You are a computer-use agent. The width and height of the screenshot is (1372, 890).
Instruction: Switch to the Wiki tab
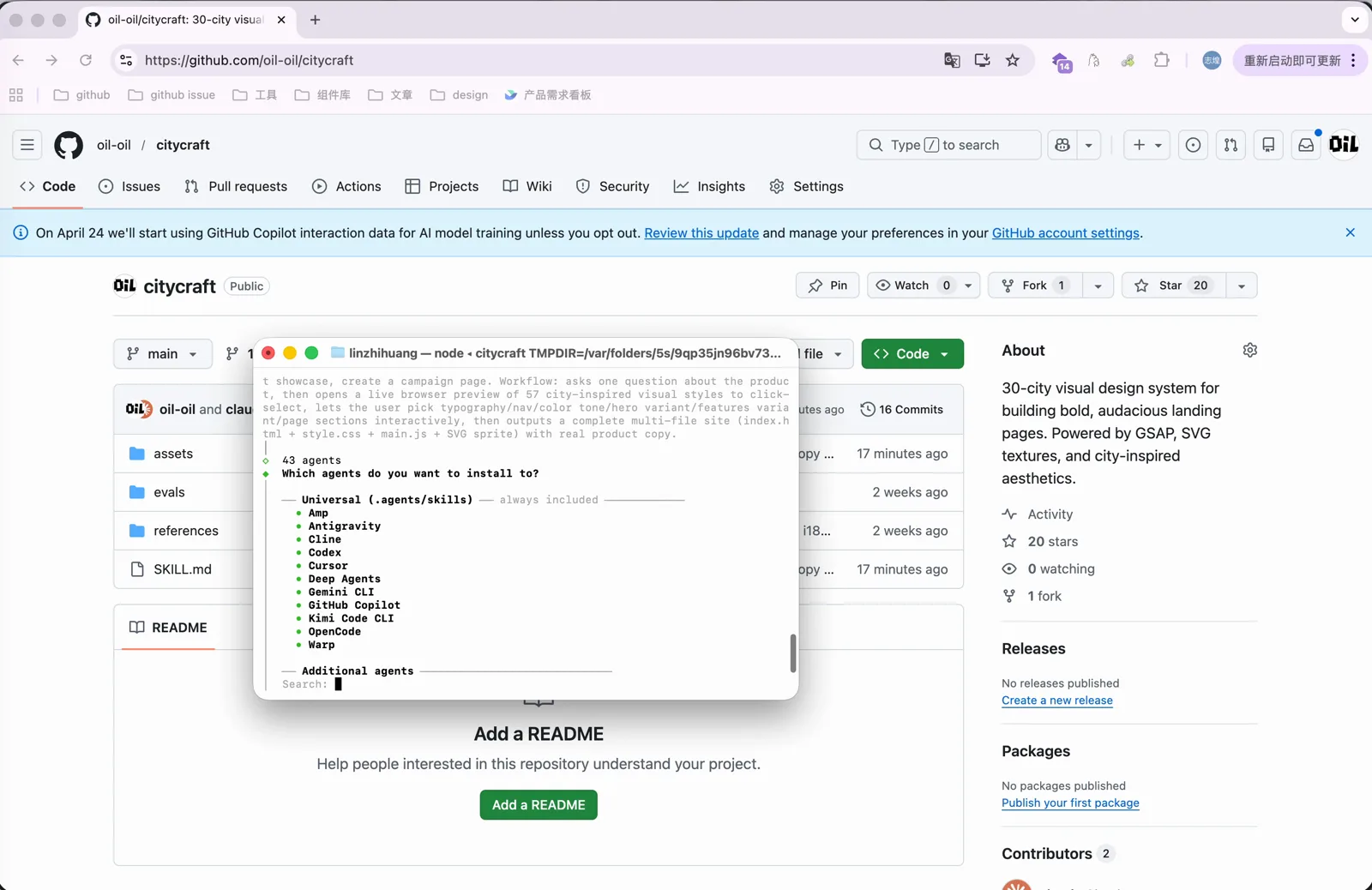coord(527,186)
